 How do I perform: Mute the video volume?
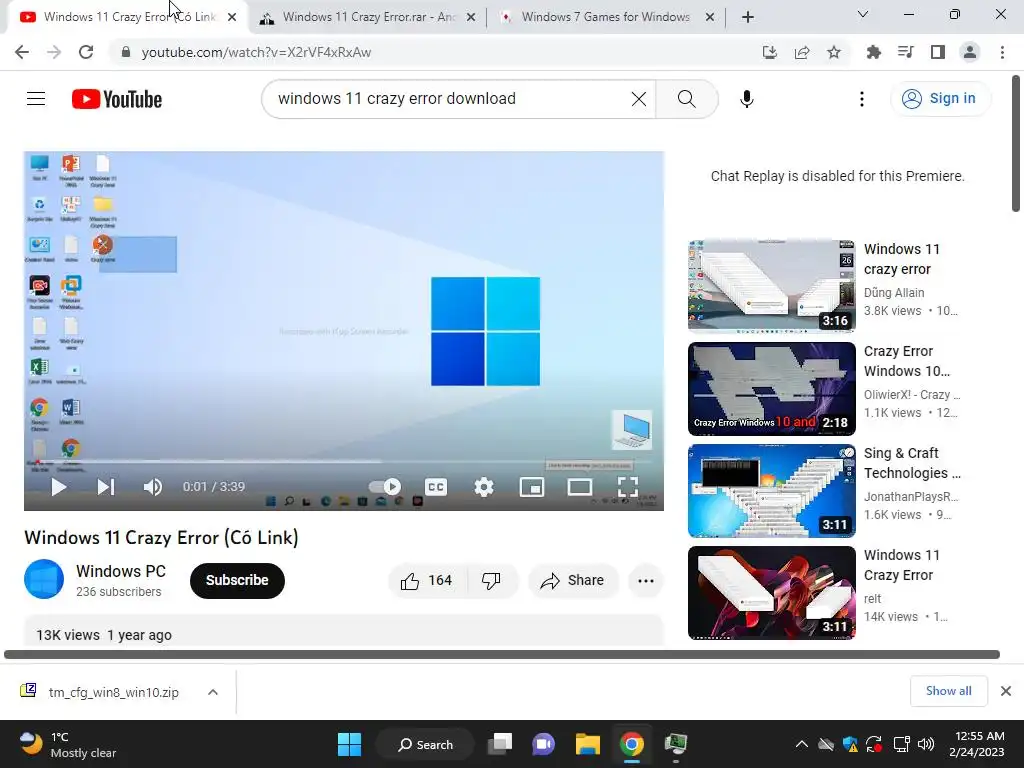point(153,487)
